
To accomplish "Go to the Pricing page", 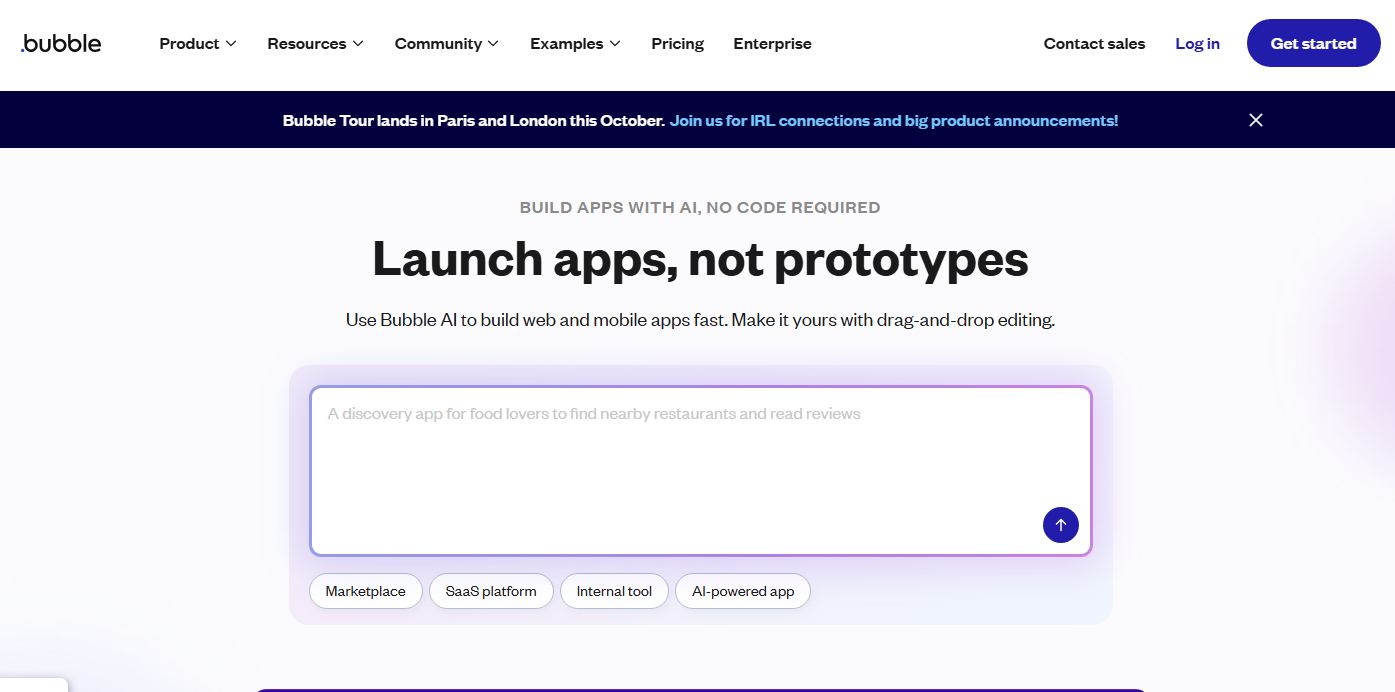I will pyautogui.click(x=677, y=44).
